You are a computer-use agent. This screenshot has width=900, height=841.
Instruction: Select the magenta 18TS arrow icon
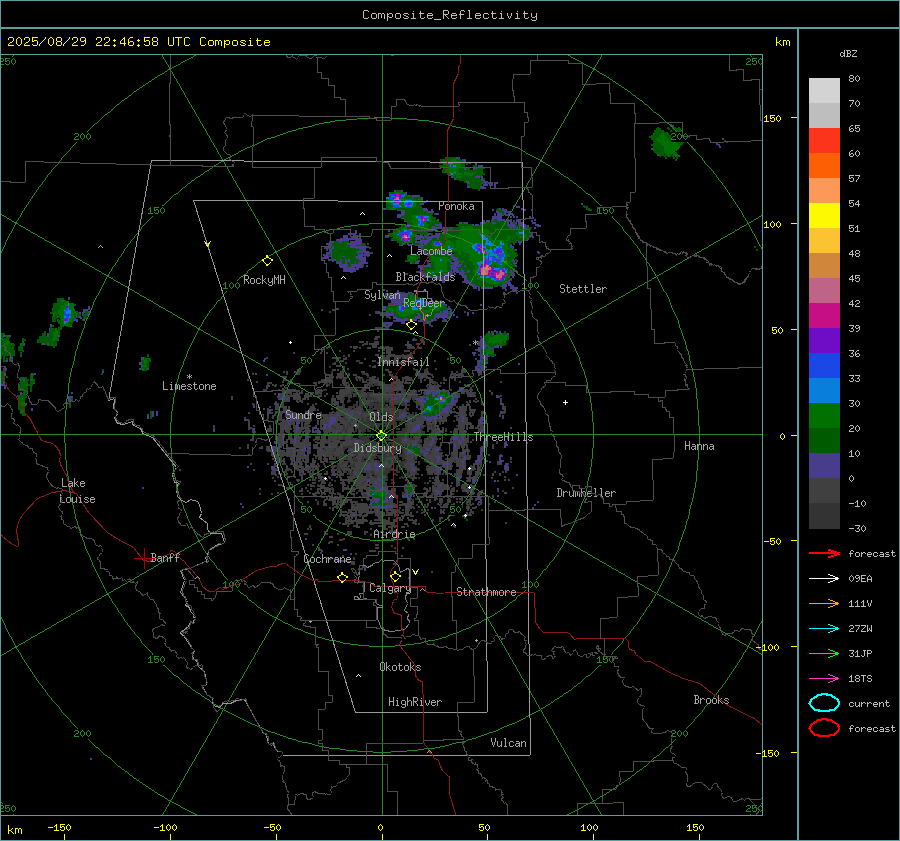coord(824,679)
